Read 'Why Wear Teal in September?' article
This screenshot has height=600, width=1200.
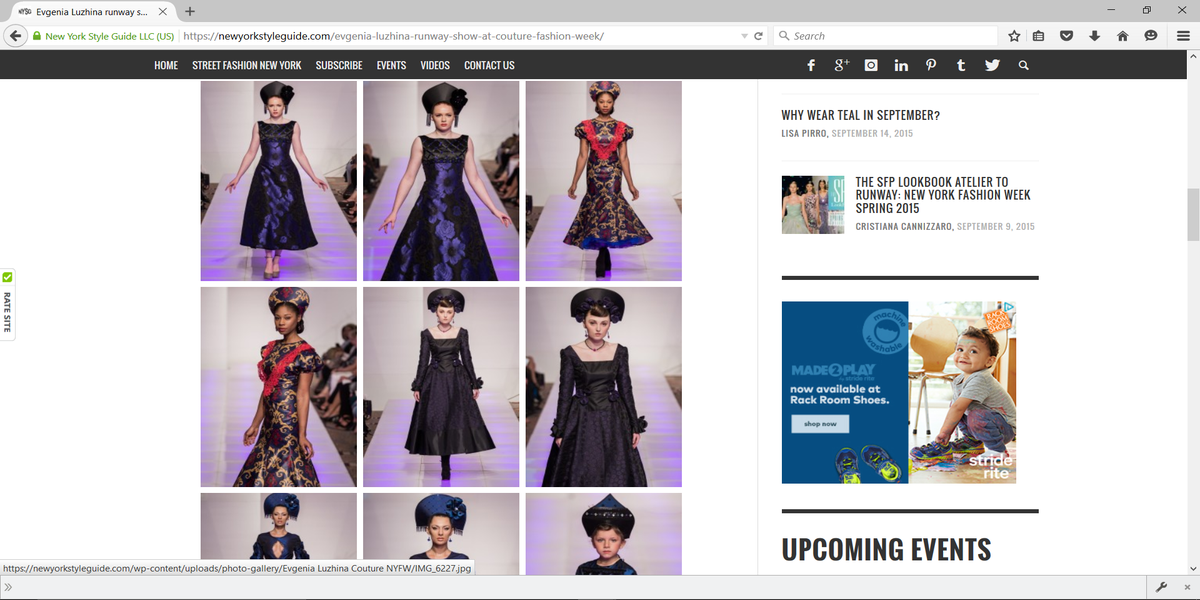point(860,115)
